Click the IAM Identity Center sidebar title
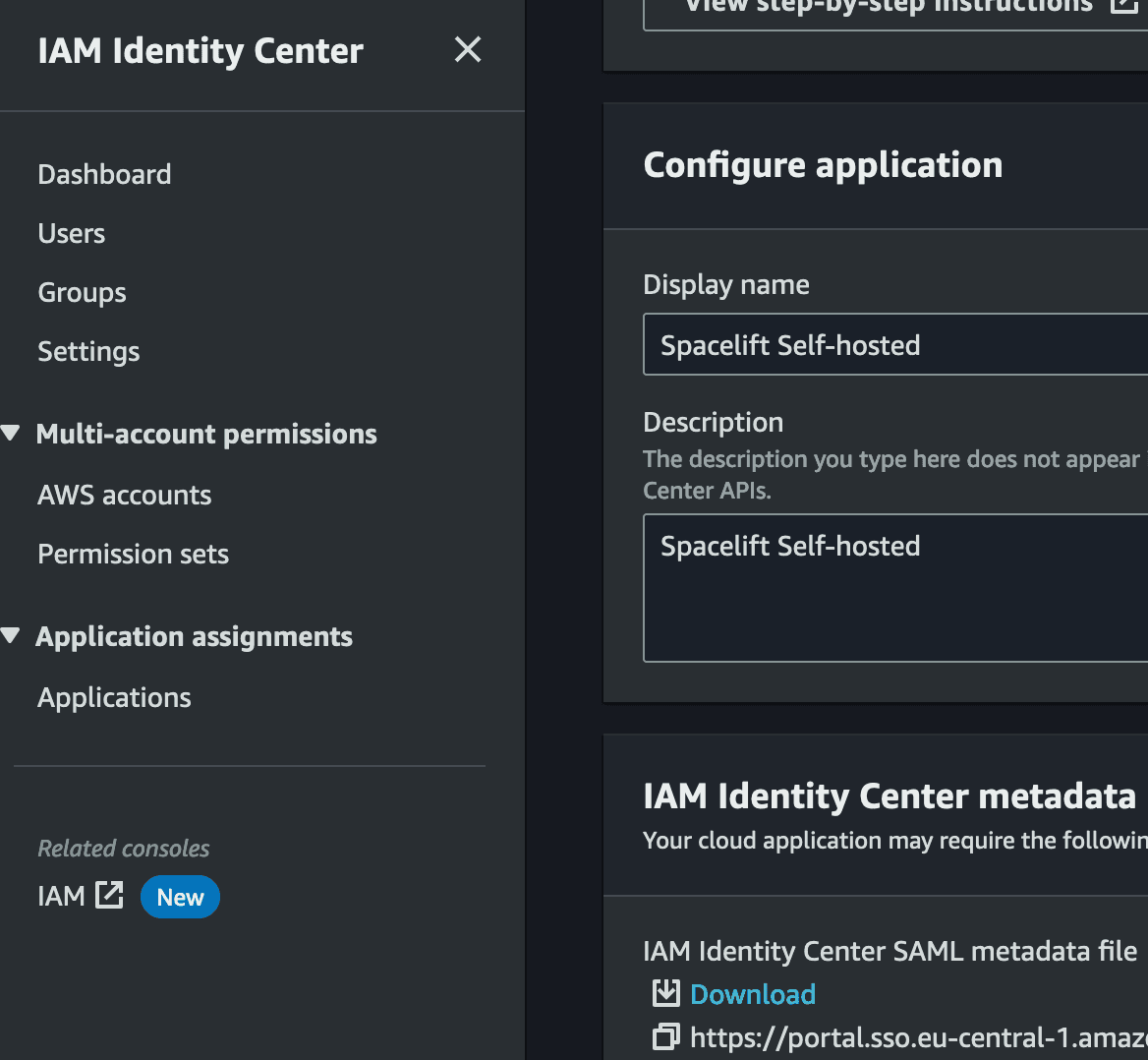Image resolution: width=1148 pixels, height=1060 pixels. pyautogui.click(x=201, y=51)
